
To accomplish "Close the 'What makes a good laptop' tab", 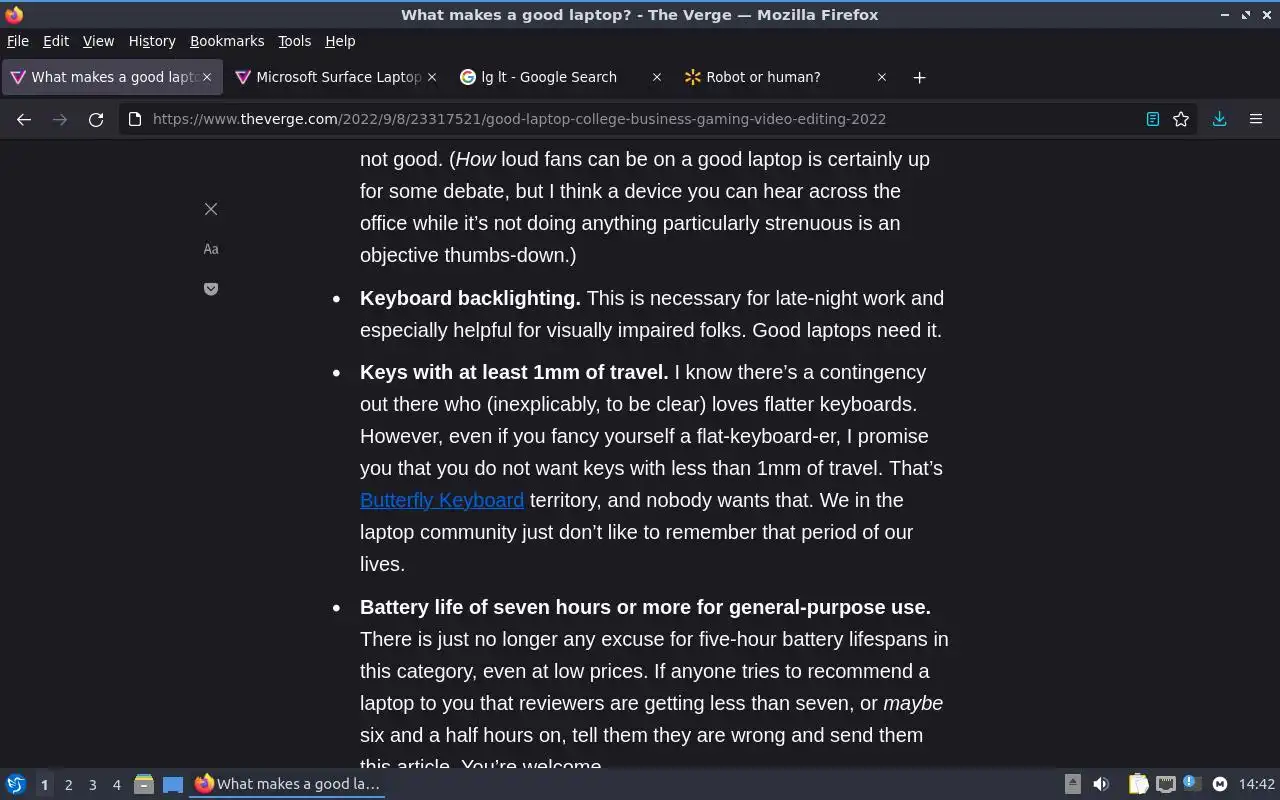I will point(207,77).
